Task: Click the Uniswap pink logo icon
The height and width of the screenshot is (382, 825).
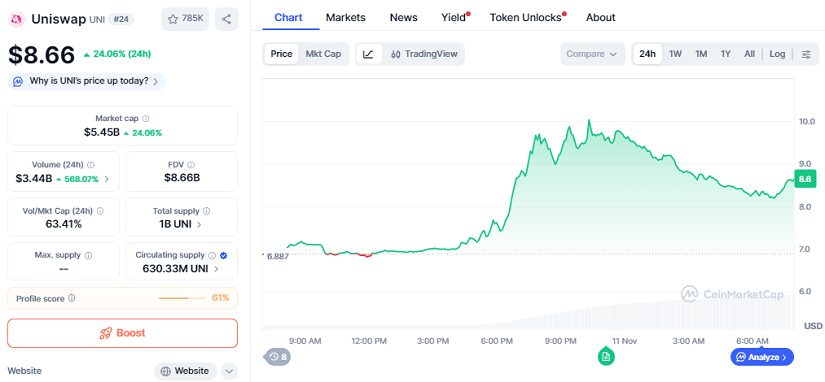Action: coord(17,19)
